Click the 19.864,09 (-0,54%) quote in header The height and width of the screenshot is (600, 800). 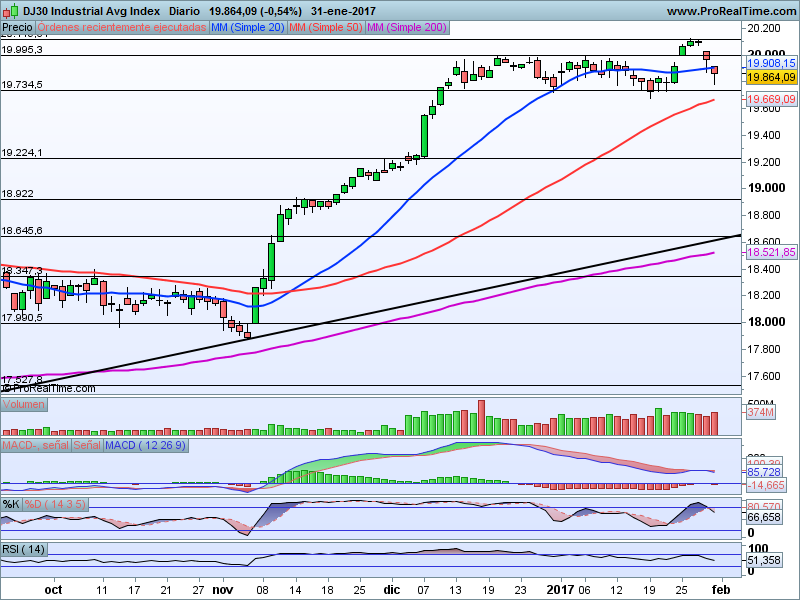tap(255, 11)
